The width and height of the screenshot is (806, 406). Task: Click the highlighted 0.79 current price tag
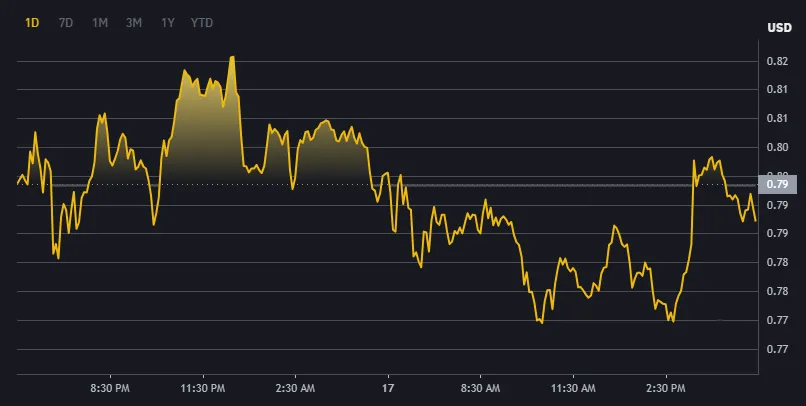coord(778,184)
